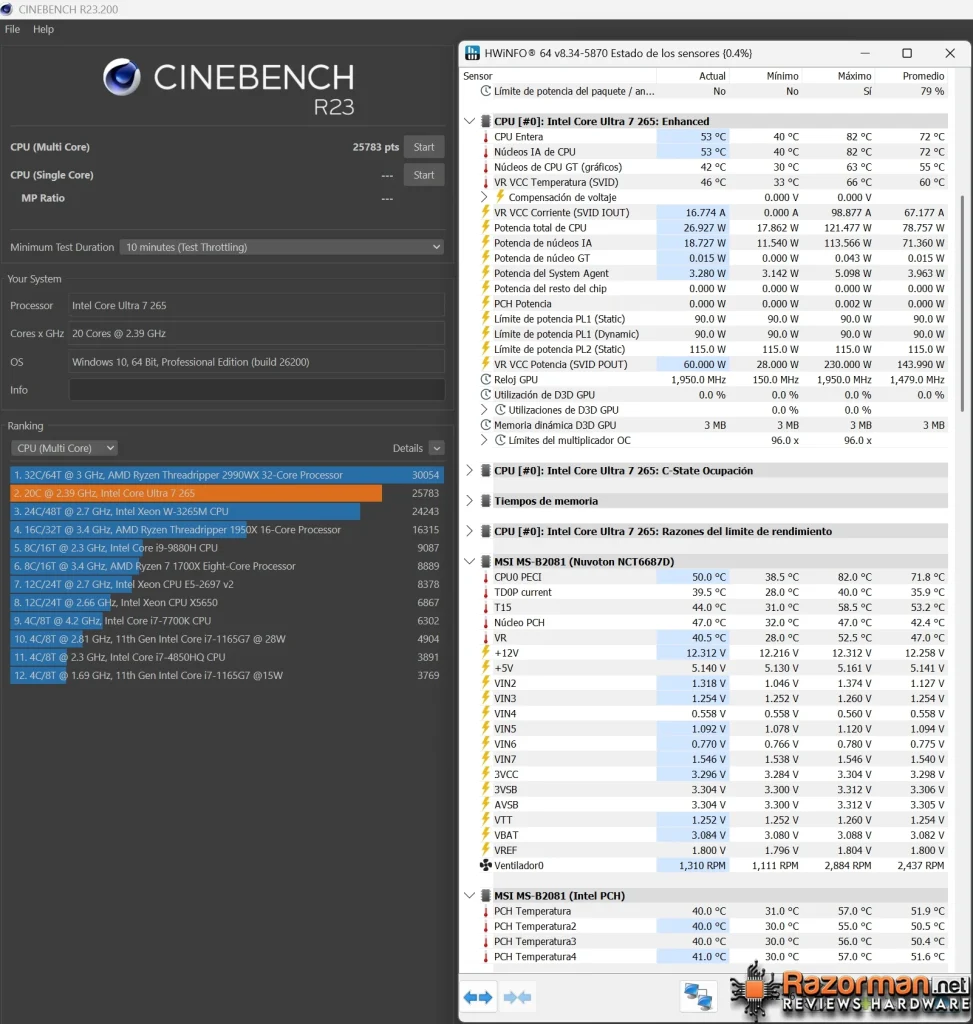
Task: Expand the Tiempos de memoria section
Action: pos(469,501)
